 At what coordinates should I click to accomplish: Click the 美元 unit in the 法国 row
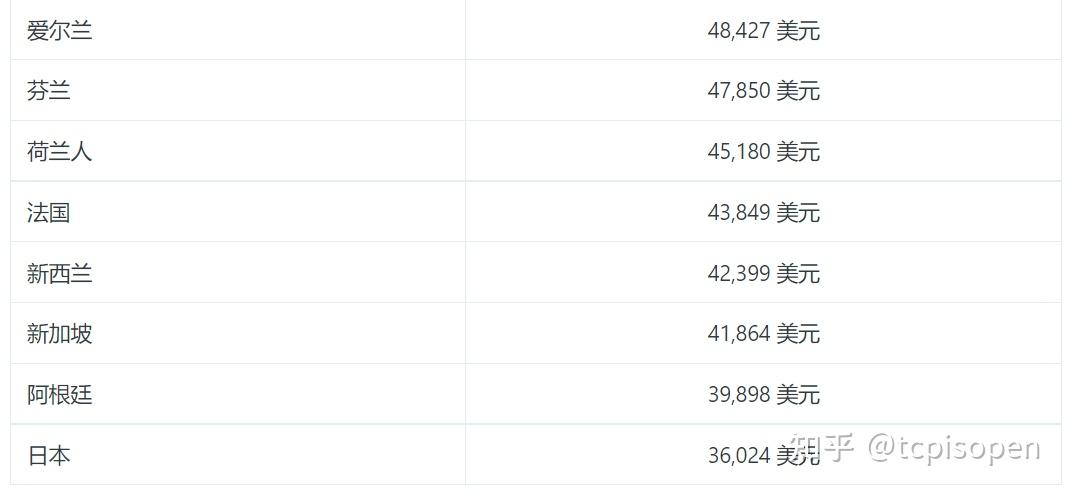798,213
